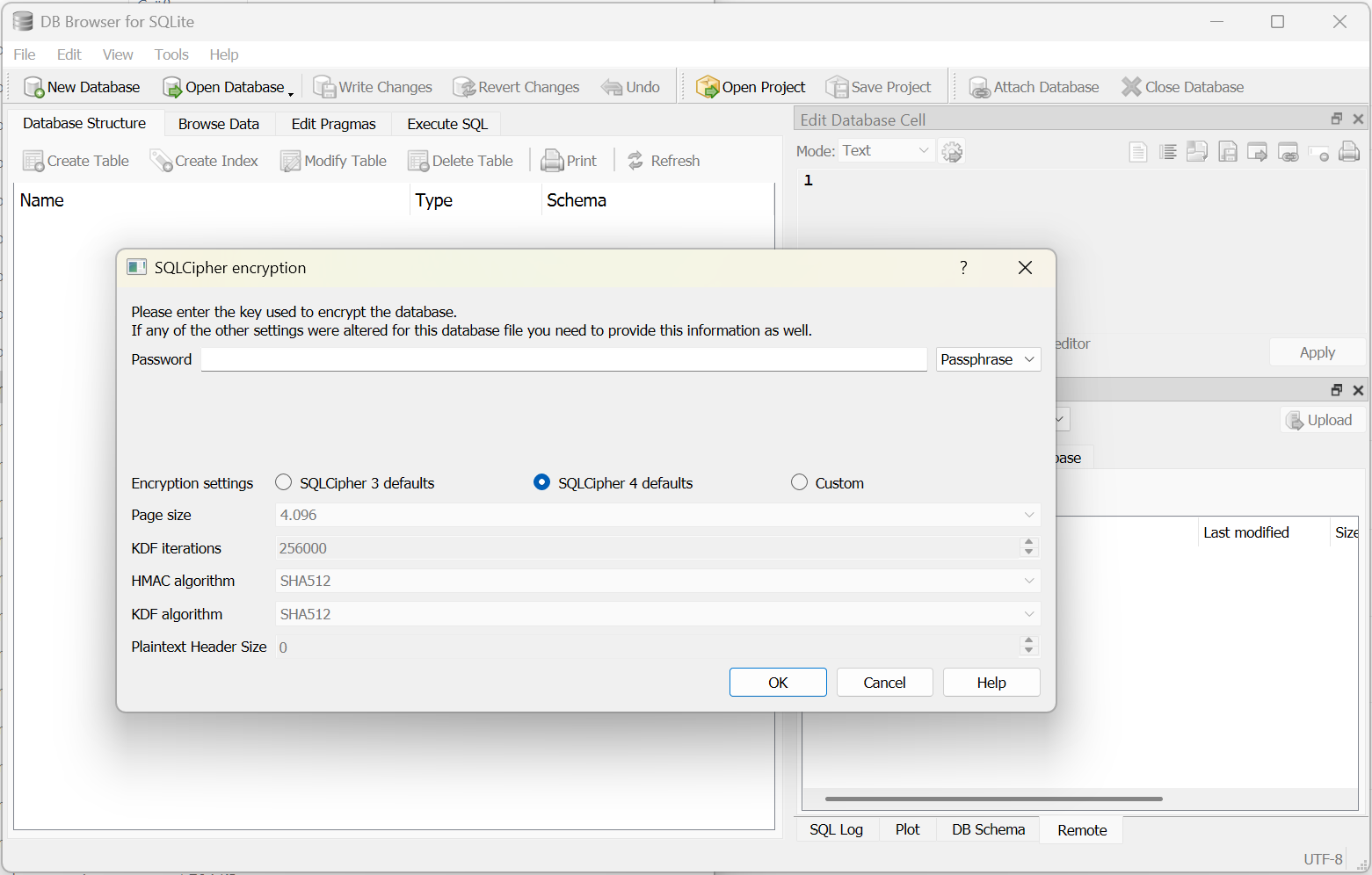
Task: Open the Tools menu
Action: tap(171, 54)
